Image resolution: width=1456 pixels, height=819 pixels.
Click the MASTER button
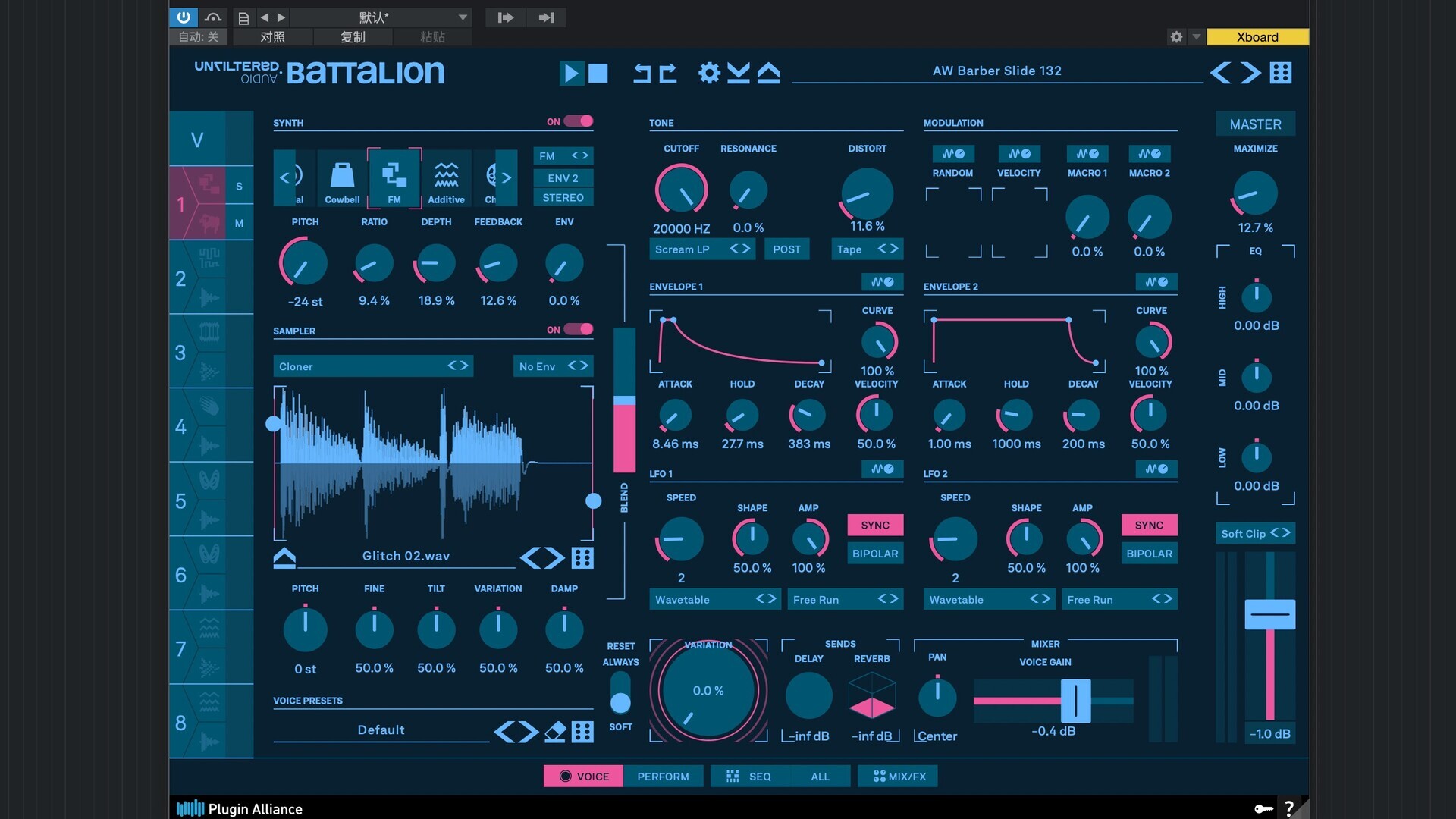click(x=1255, y=124)
